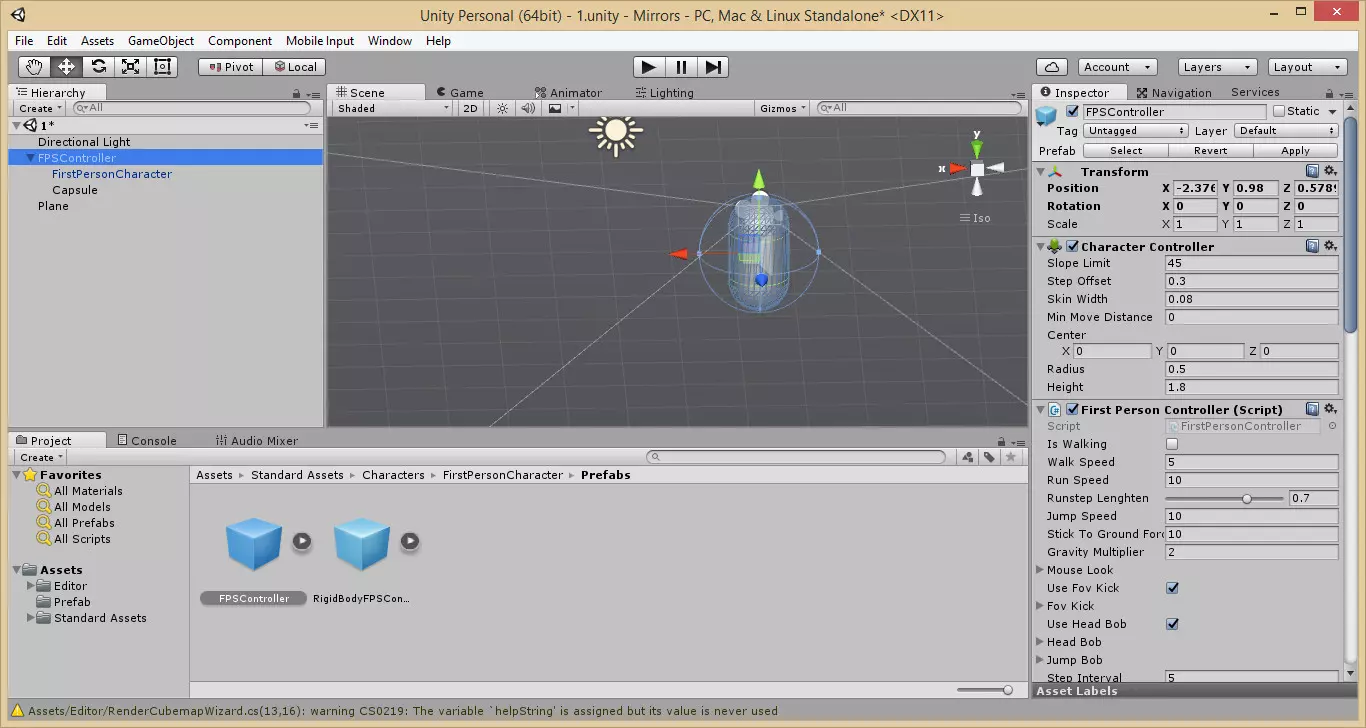
Task: Toggle scene audio speaker icon
Action: point(528,108)
